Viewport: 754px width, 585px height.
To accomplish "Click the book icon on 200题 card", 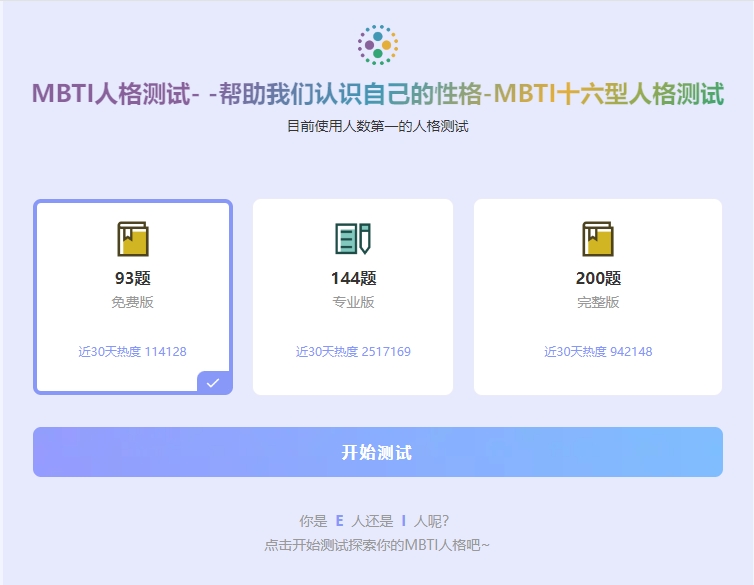I will [x=597, y=239].
